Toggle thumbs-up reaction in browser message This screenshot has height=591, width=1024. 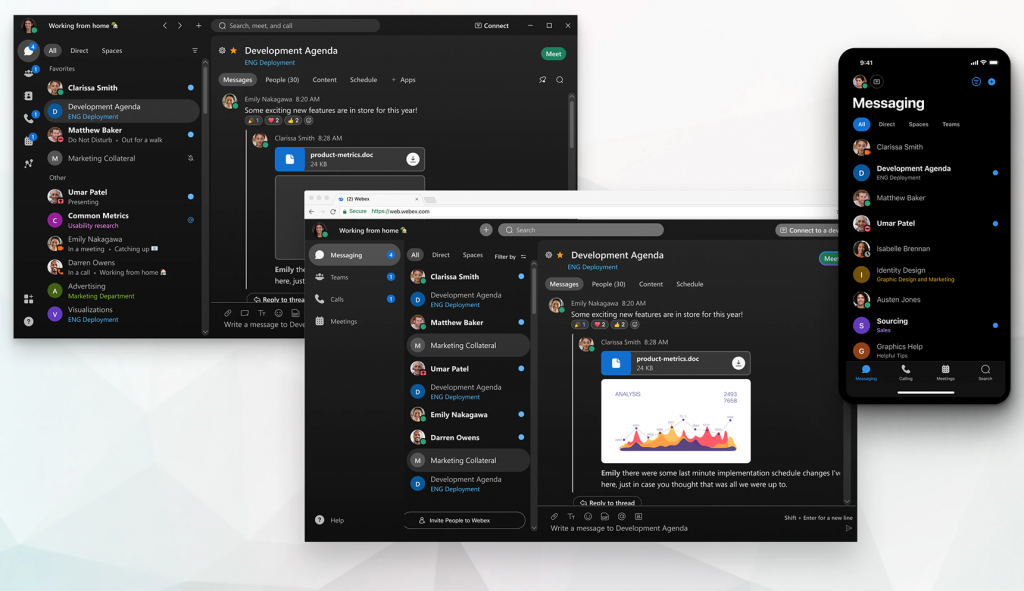(619, 325)
